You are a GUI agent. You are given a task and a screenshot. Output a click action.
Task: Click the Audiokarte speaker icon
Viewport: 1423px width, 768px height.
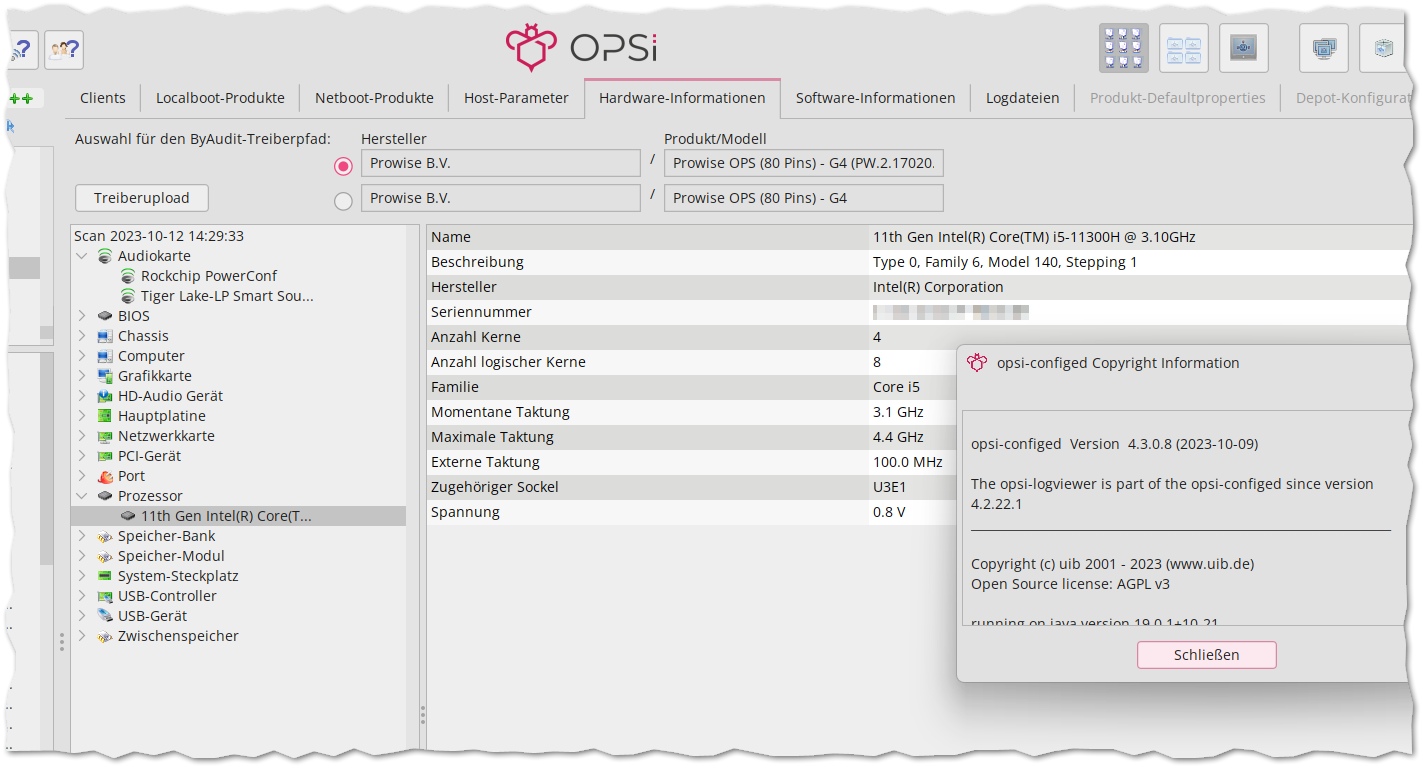105,256
